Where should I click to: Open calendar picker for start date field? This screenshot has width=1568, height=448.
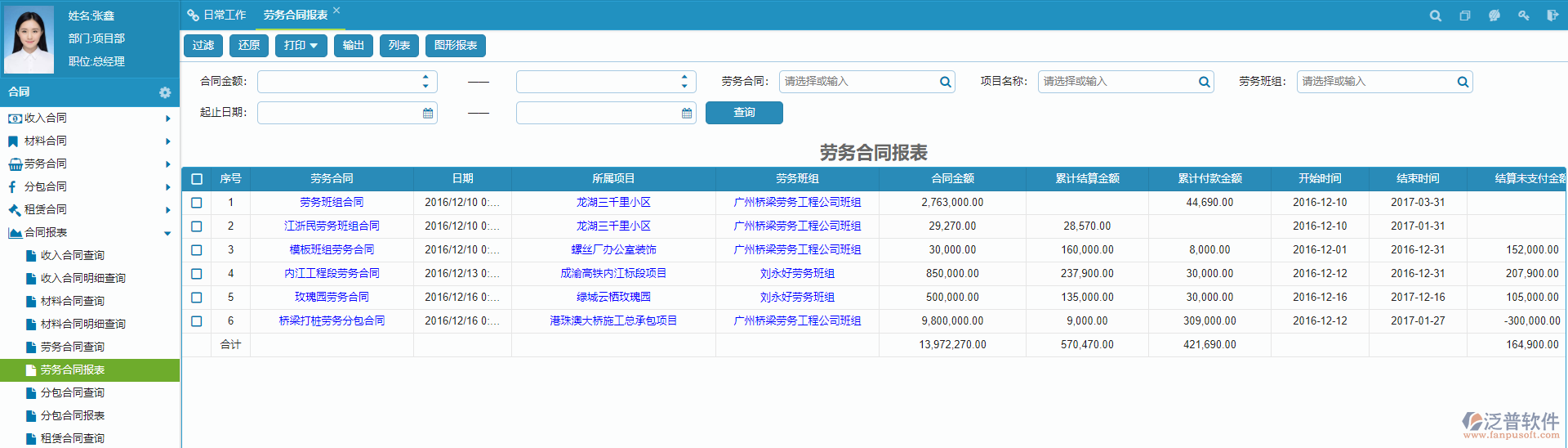[427, 113]
